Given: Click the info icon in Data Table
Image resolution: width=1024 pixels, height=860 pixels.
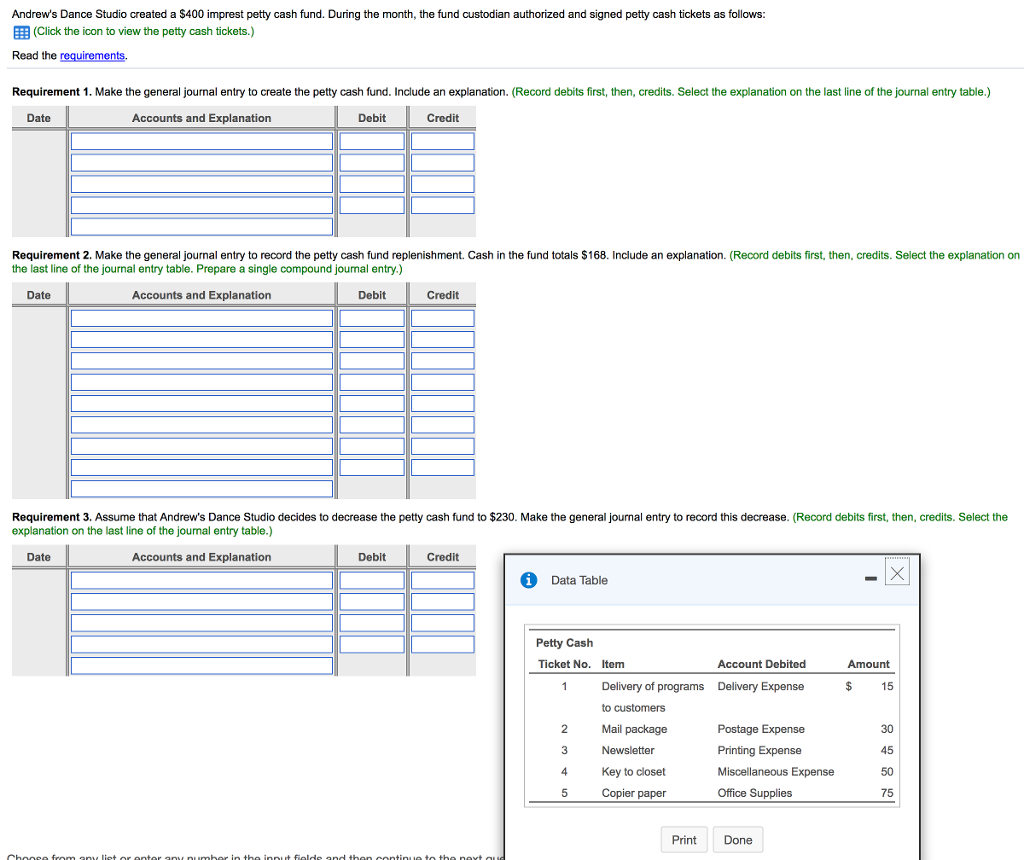Looking at the screenshot, I should pyautogui.click(x=530, y=580).
